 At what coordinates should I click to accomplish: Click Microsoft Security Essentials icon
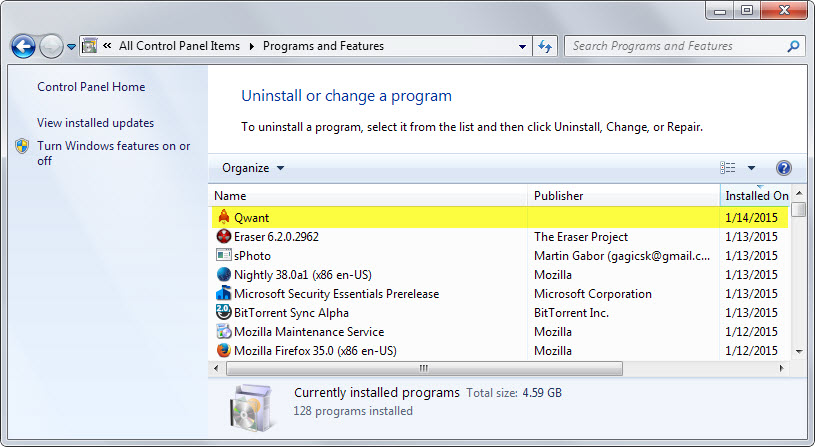coord(224,293)
